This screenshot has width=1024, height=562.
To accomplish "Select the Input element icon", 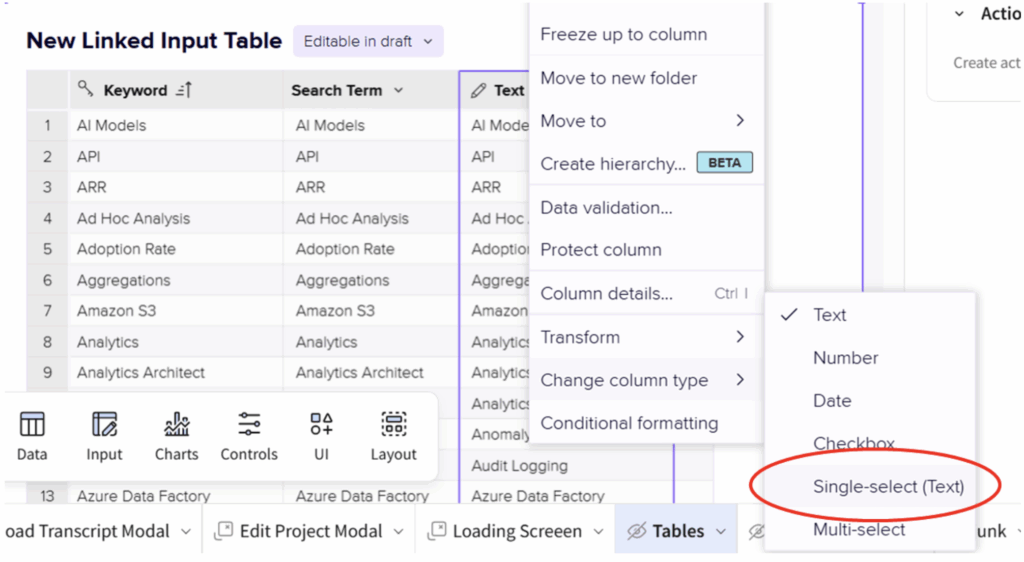I will pos(104,425).
